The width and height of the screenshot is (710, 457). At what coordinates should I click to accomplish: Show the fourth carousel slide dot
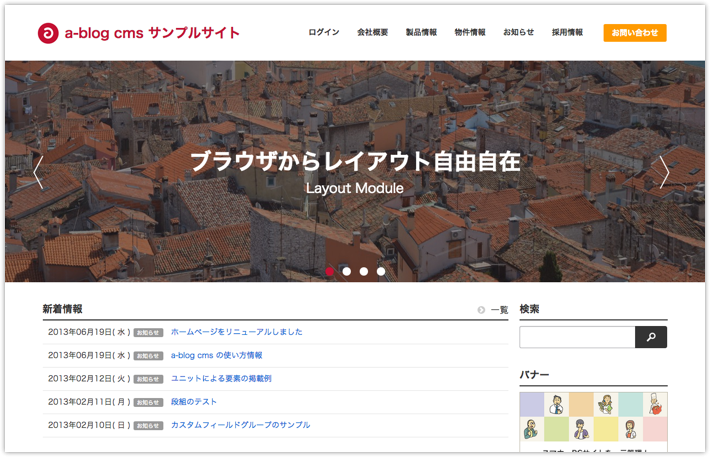[381, 271]
